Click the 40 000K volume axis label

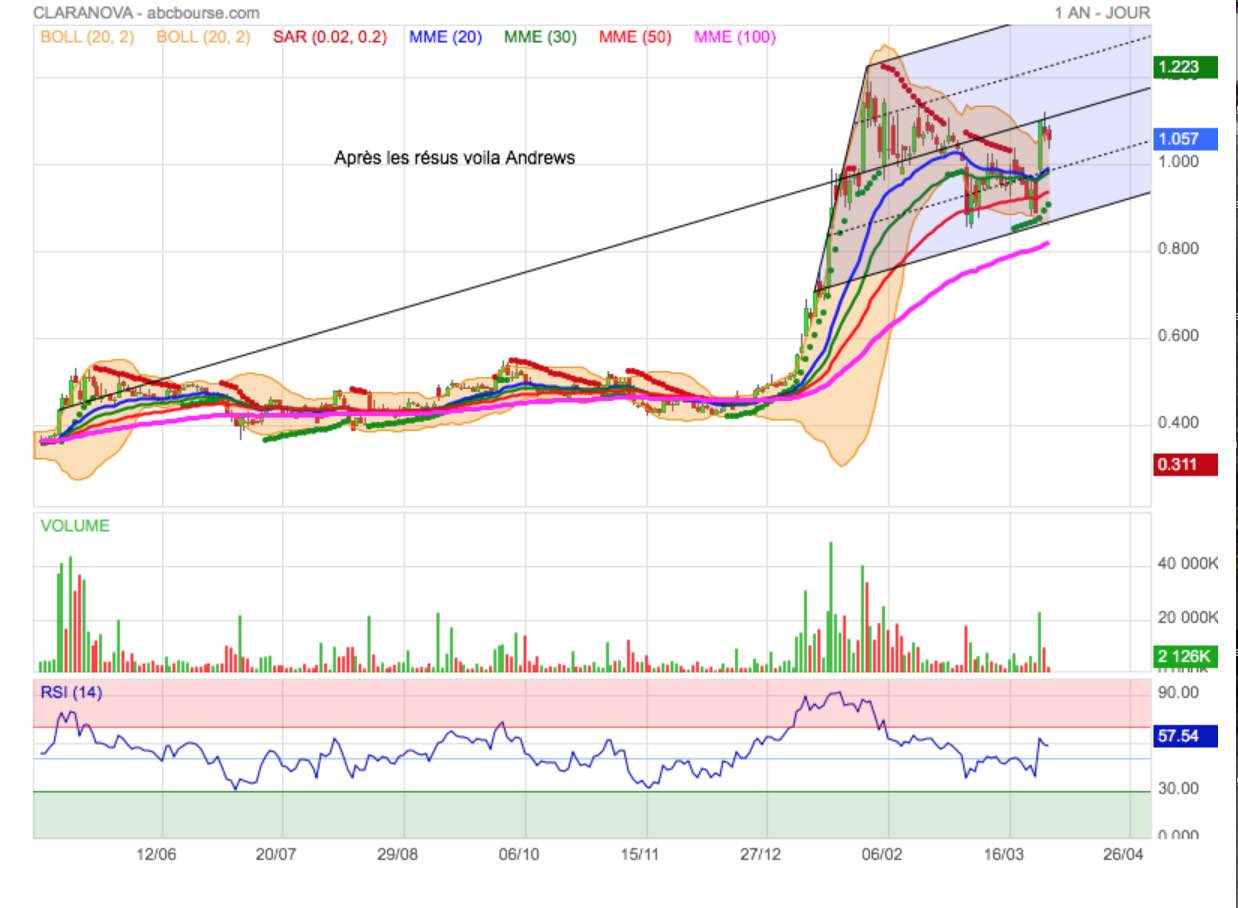tap(1189, 564)
